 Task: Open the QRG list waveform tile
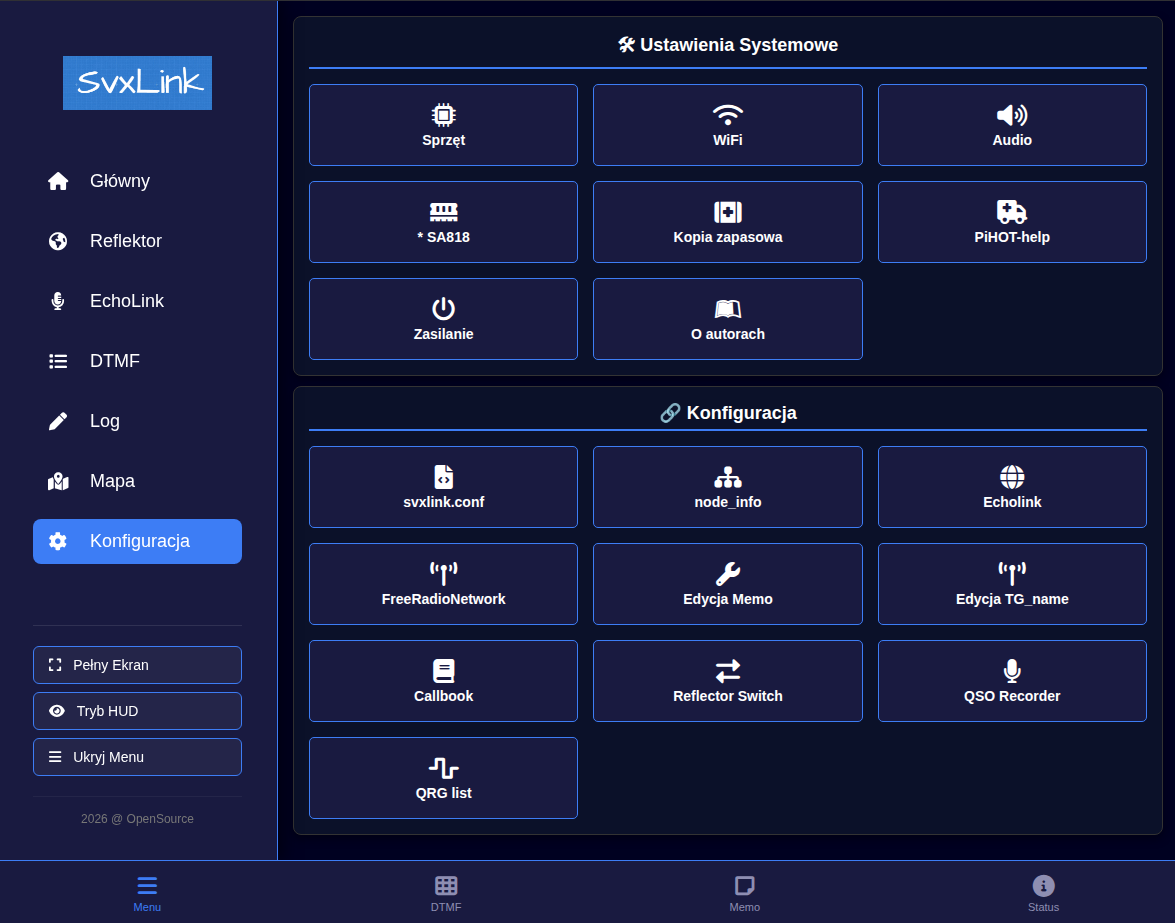(443, 778)
